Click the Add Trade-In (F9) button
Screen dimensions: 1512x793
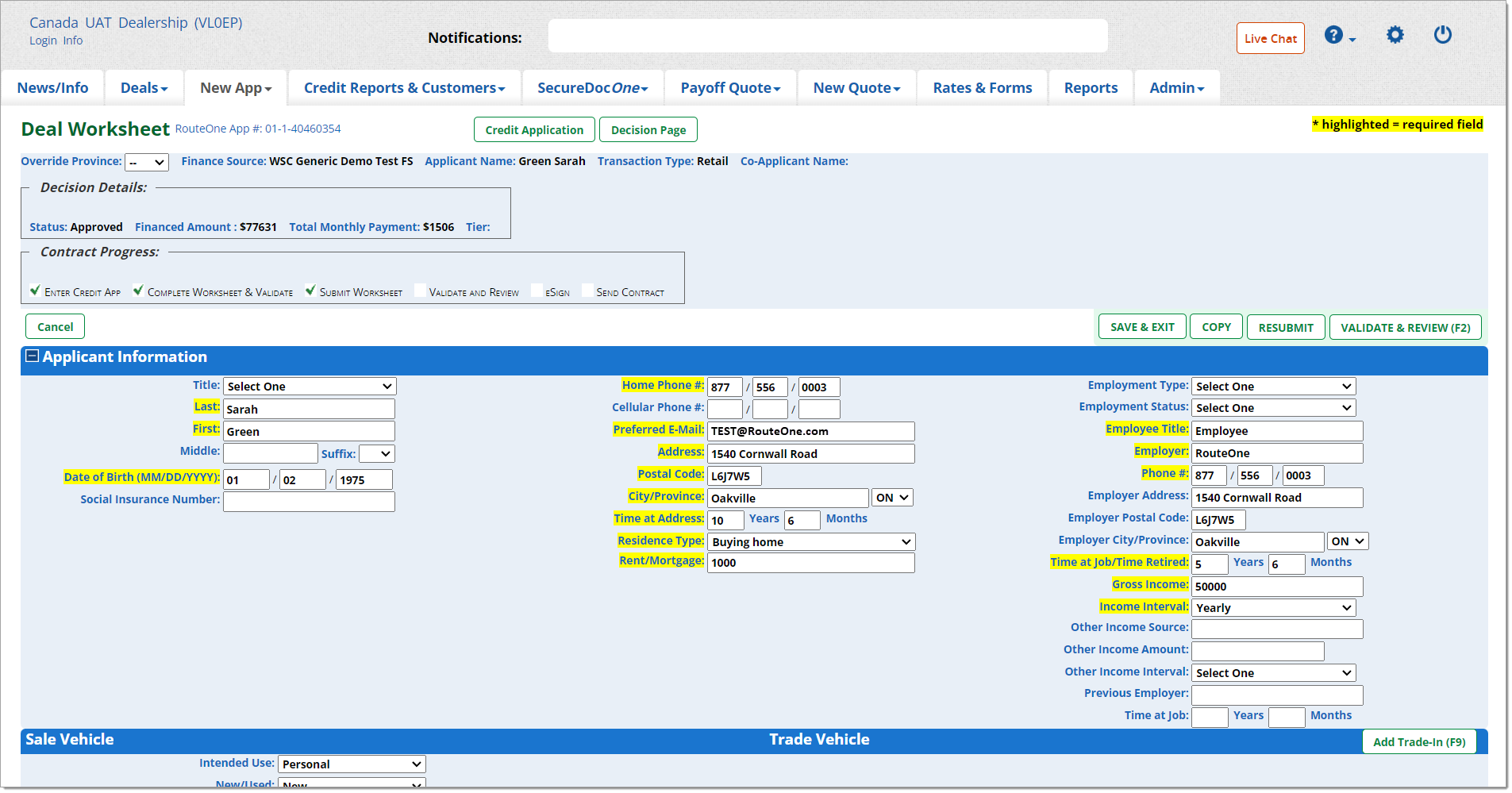(1419, 742)
